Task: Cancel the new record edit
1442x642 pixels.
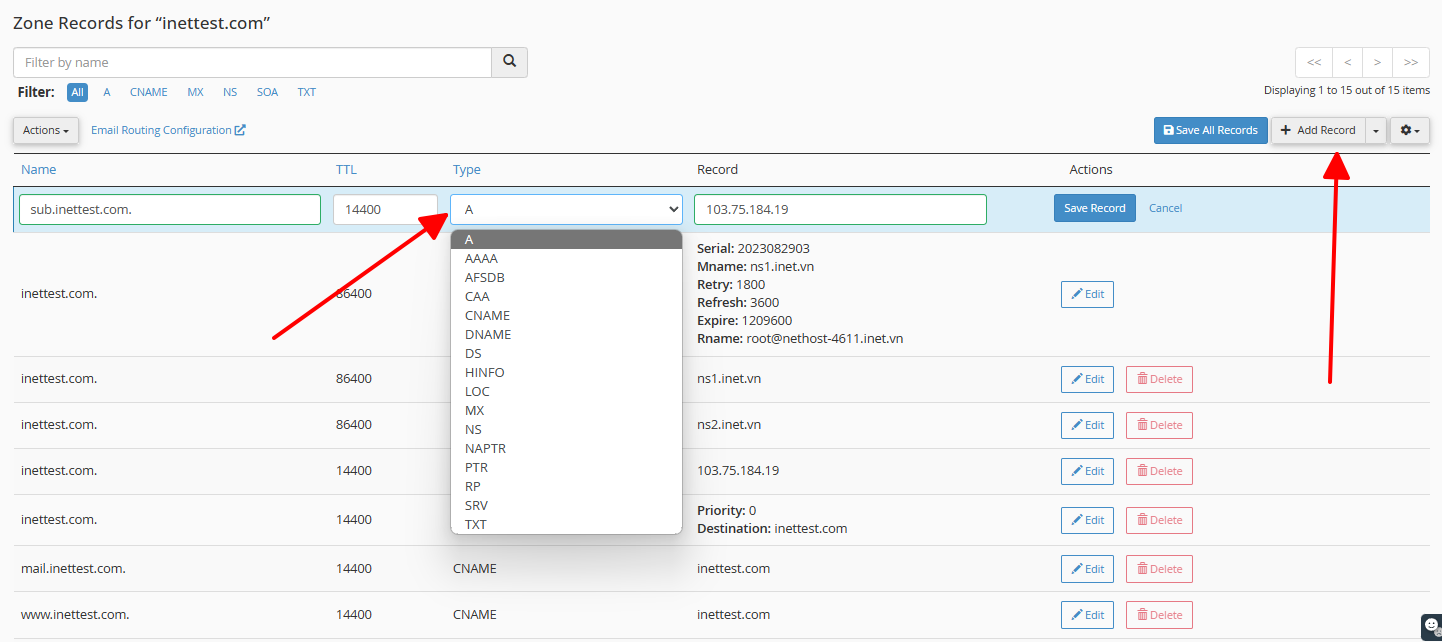Action: point(1165,208)
